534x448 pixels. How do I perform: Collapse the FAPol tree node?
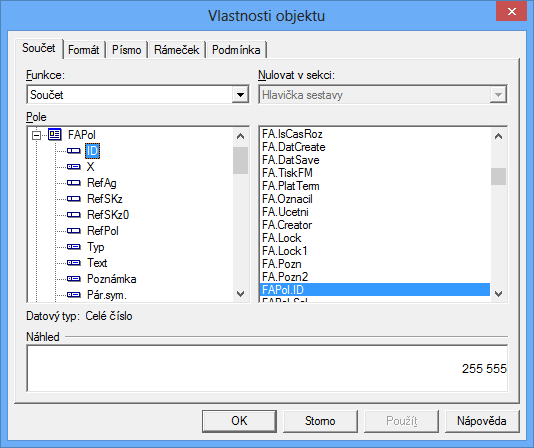coord(36,135)
